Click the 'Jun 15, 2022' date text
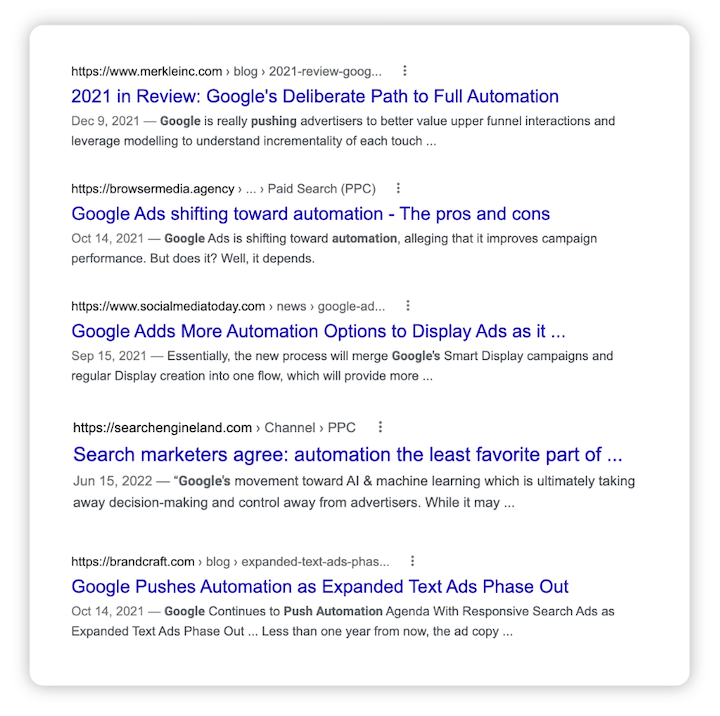This screenshot has height=716, width=720. [112, 481]
